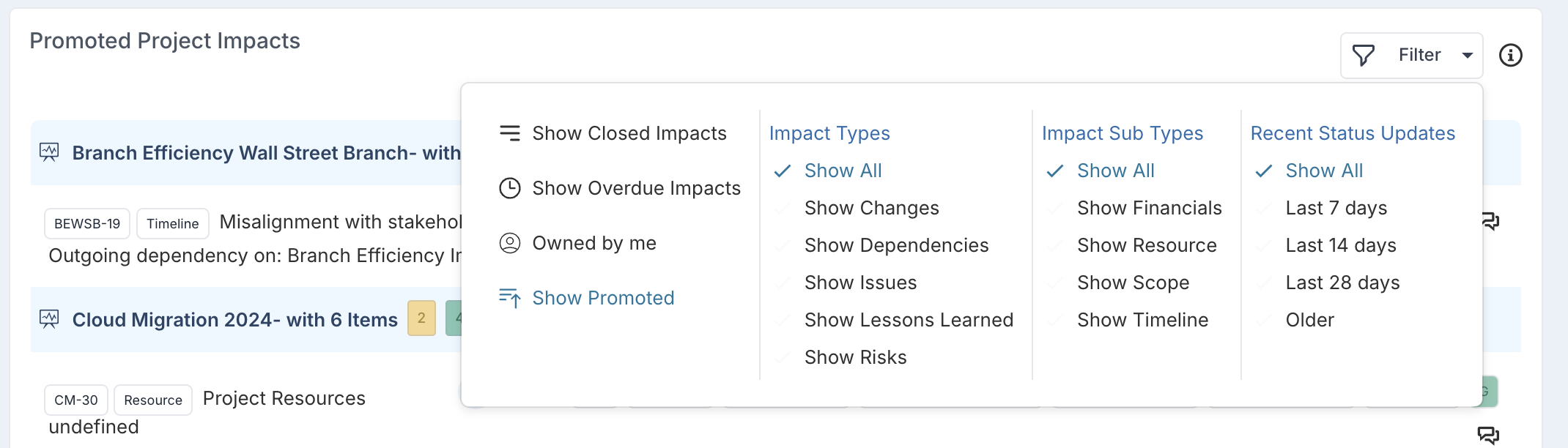Click the presentation icon beside Branch Efficiency
The image size is (1568, 448).
[49, 152]
